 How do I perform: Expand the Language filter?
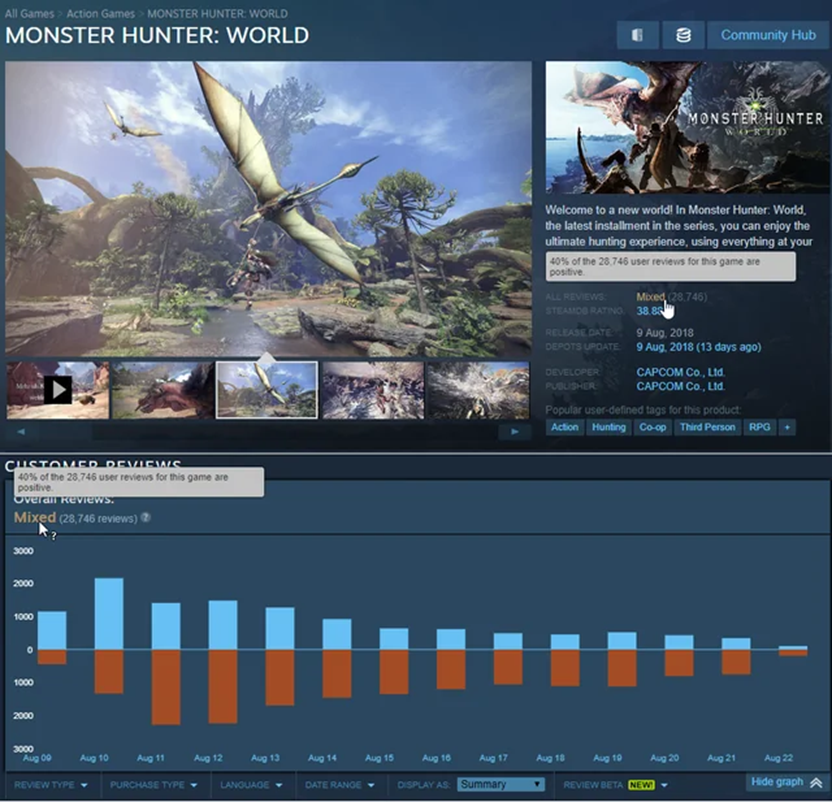tap(252, 785)
